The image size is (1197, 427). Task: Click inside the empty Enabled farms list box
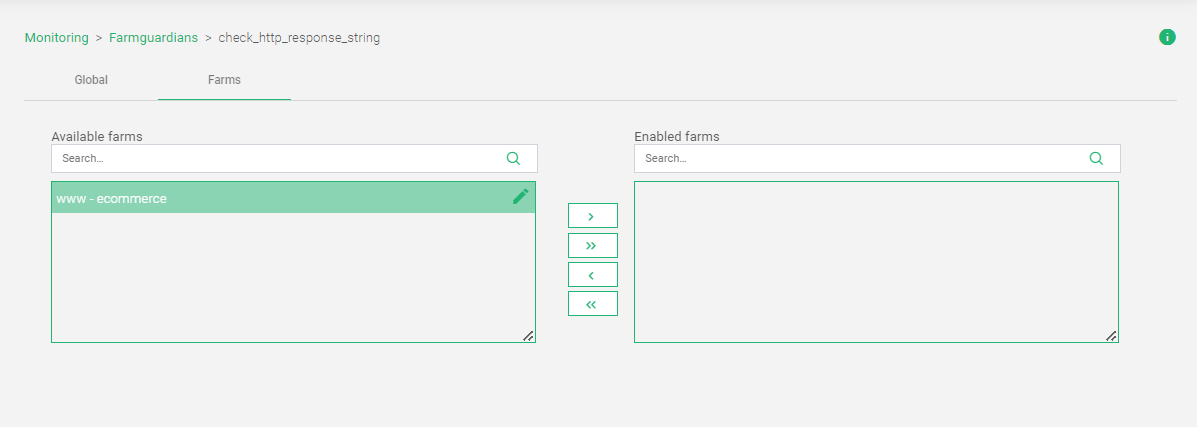point(876,262)
